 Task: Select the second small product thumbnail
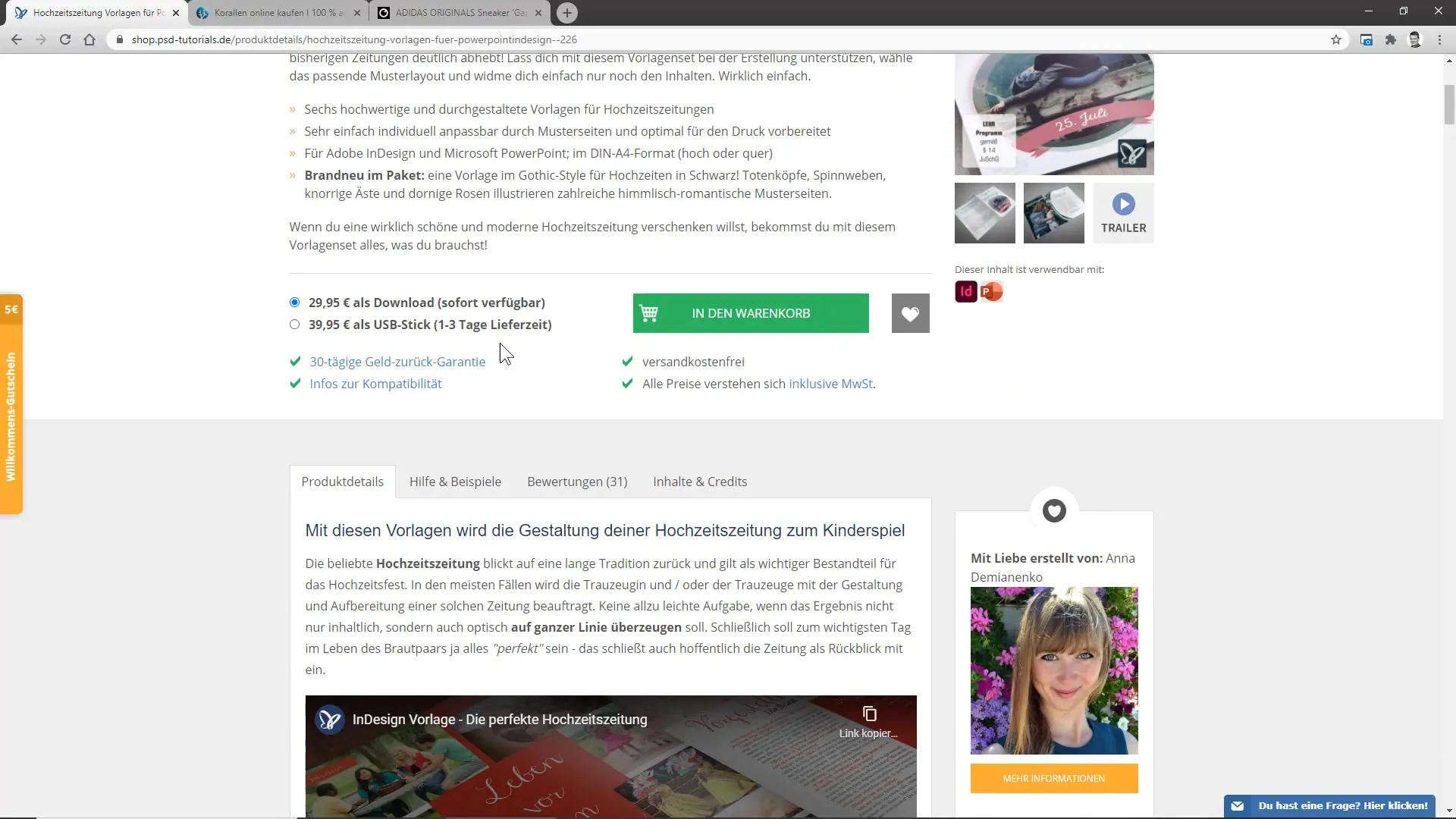pyautogui.click(x=1054, y=213)
